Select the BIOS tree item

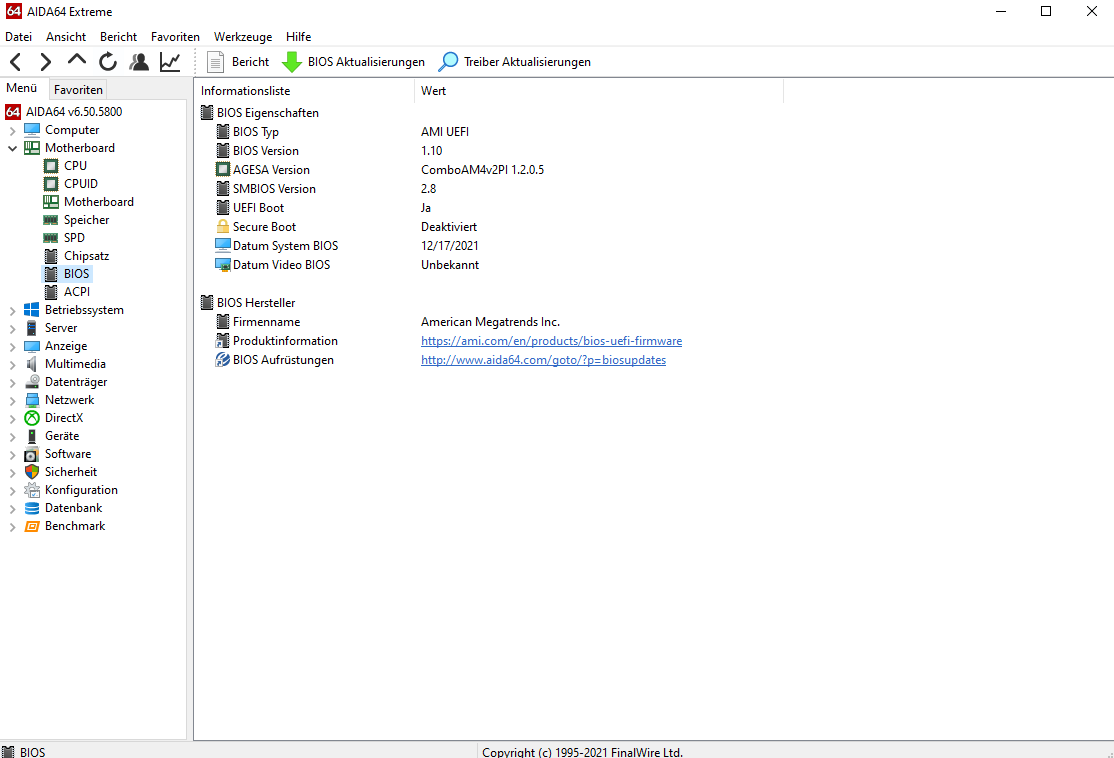pos(67,274)
